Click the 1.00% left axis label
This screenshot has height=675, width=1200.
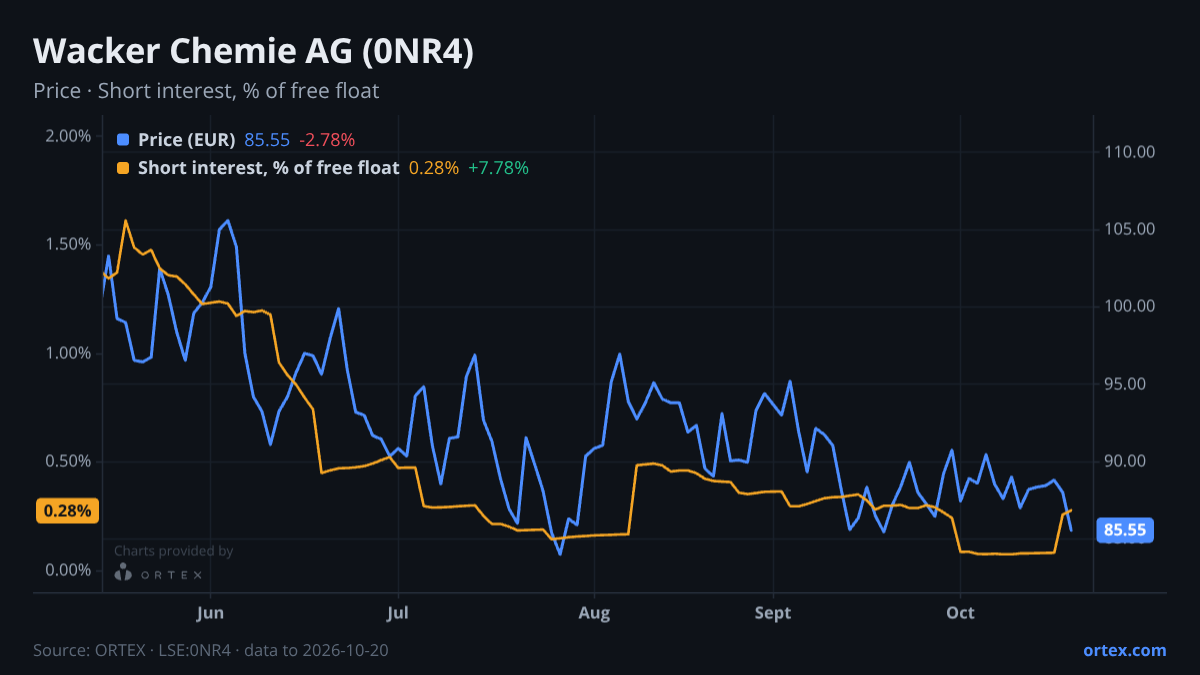click(69, 353)
